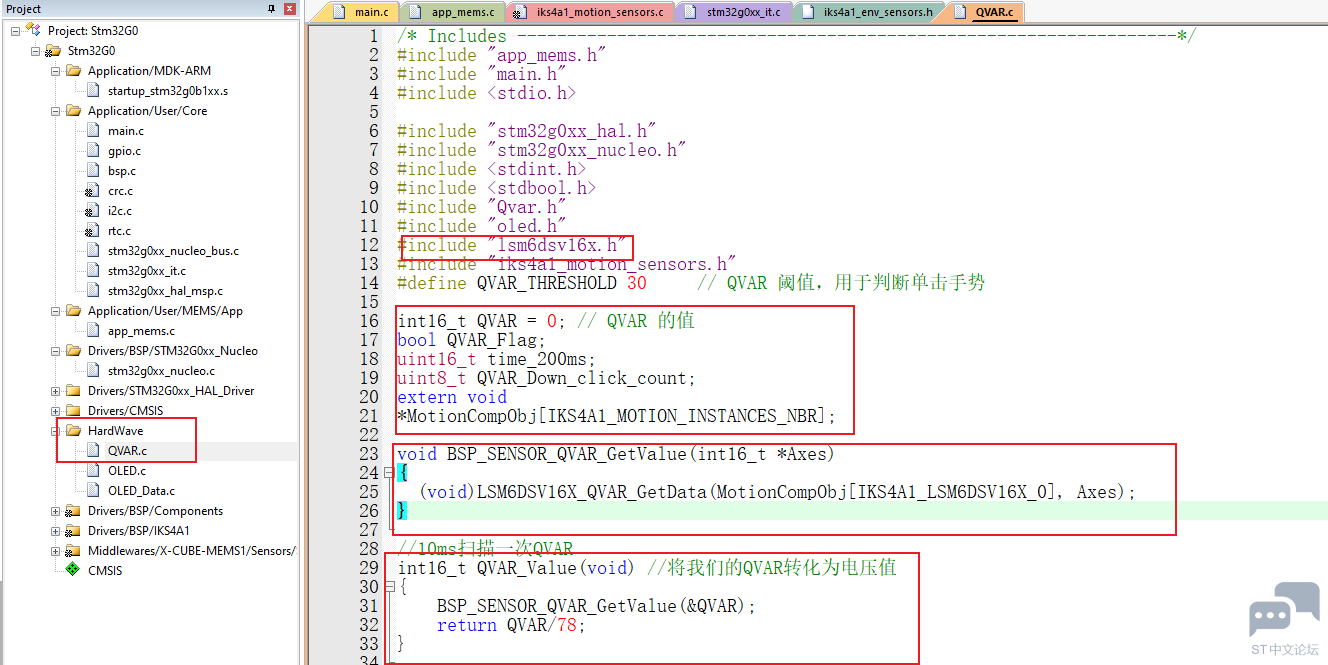The width and height of the screenshot is (1328, 665).
Task: Collapse the Application/MDK-ARM group
Action: click(56, 71)
